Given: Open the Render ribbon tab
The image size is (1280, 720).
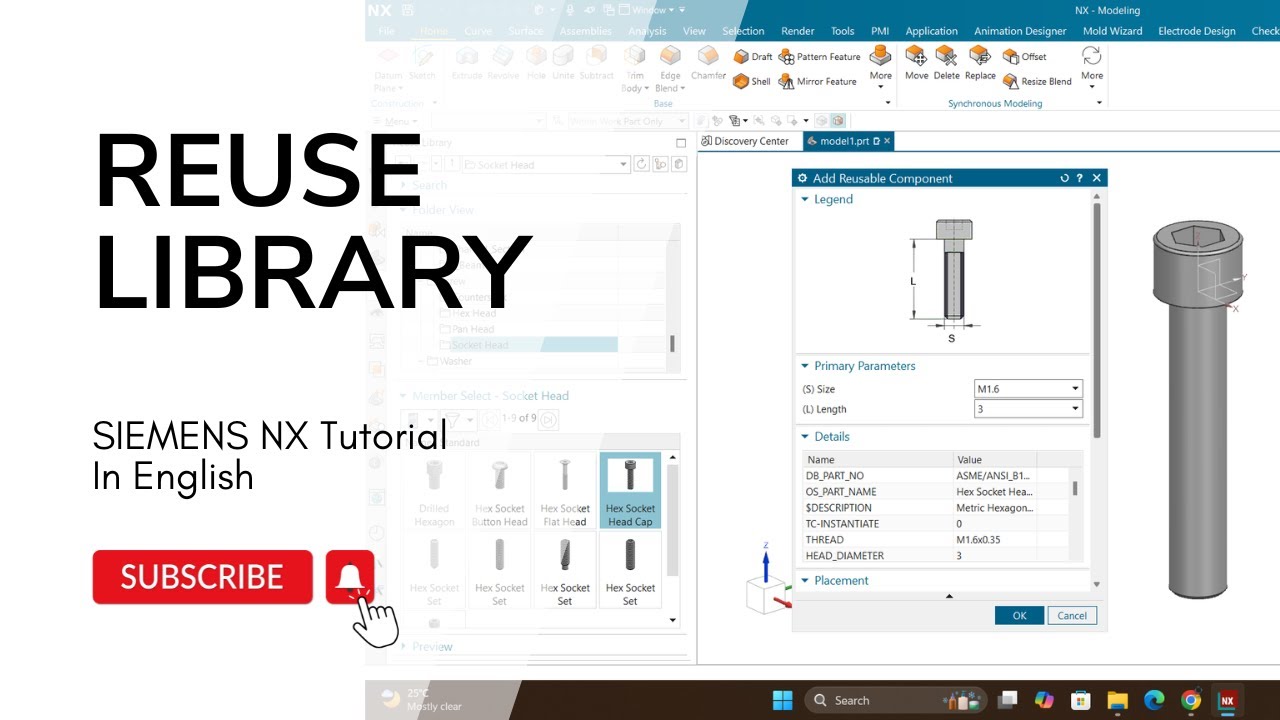Looking at the screenshot, I should pos(797,31).
